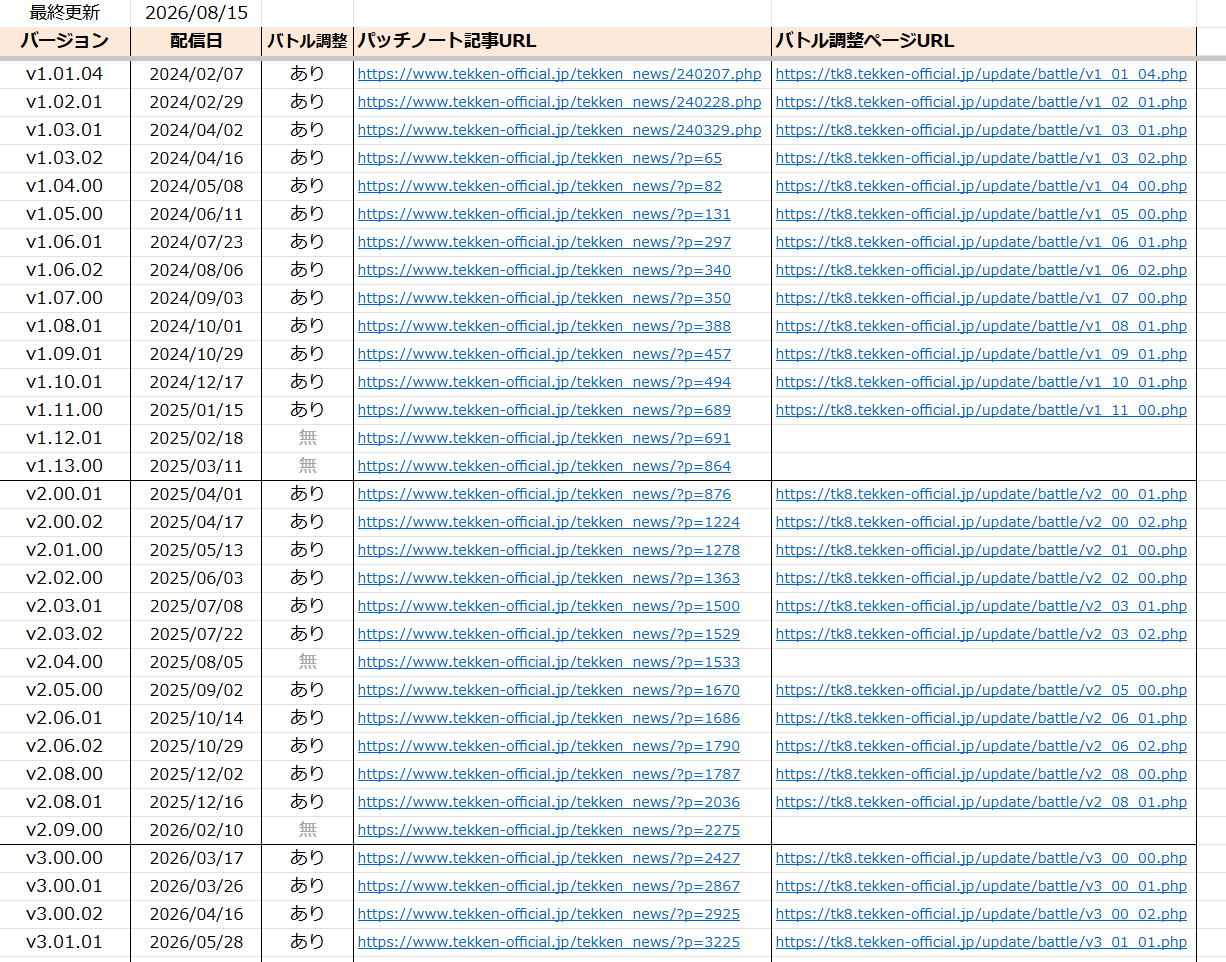Open battle adjustment link v3_00_02.php
The image size is (1226, 962).
981,914
